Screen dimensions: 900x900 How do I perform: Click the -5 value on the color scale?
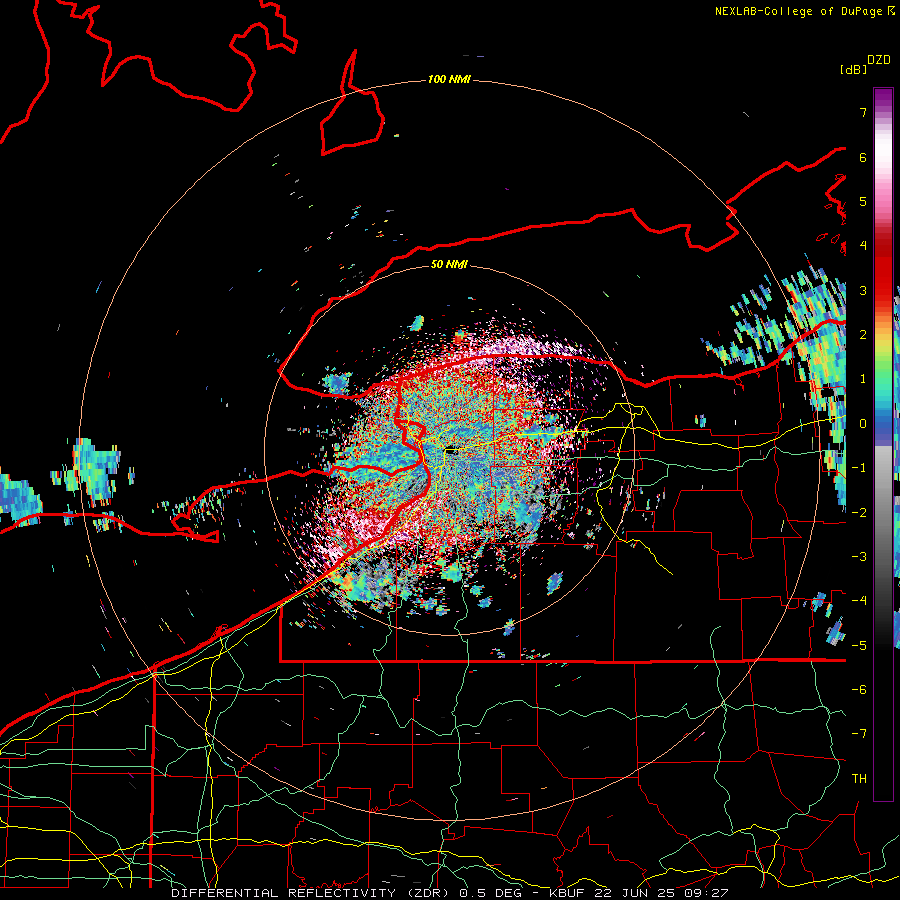pos(859,645)
